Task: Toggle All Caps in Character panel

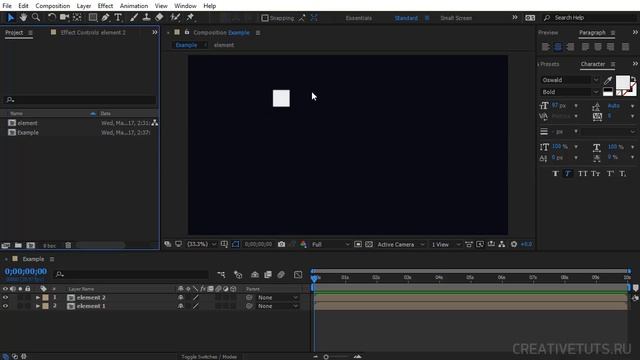Action: 582,173
